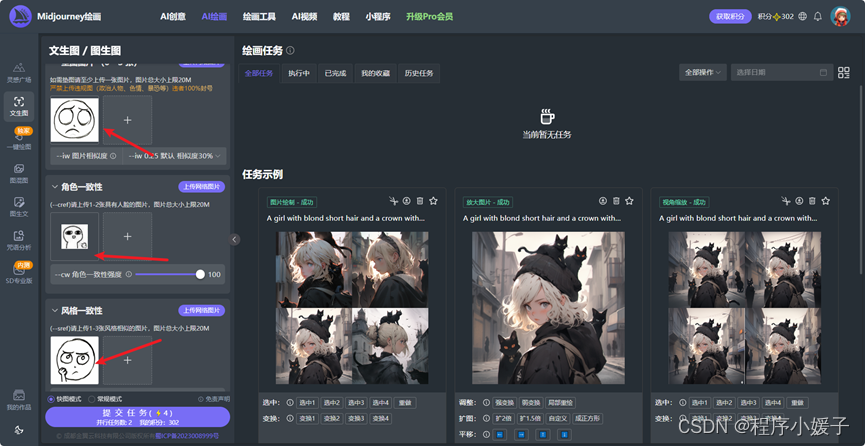Open the AI创意 top menu
The image size is (865, 446).
pyautogui.click(x=173, y=17)
